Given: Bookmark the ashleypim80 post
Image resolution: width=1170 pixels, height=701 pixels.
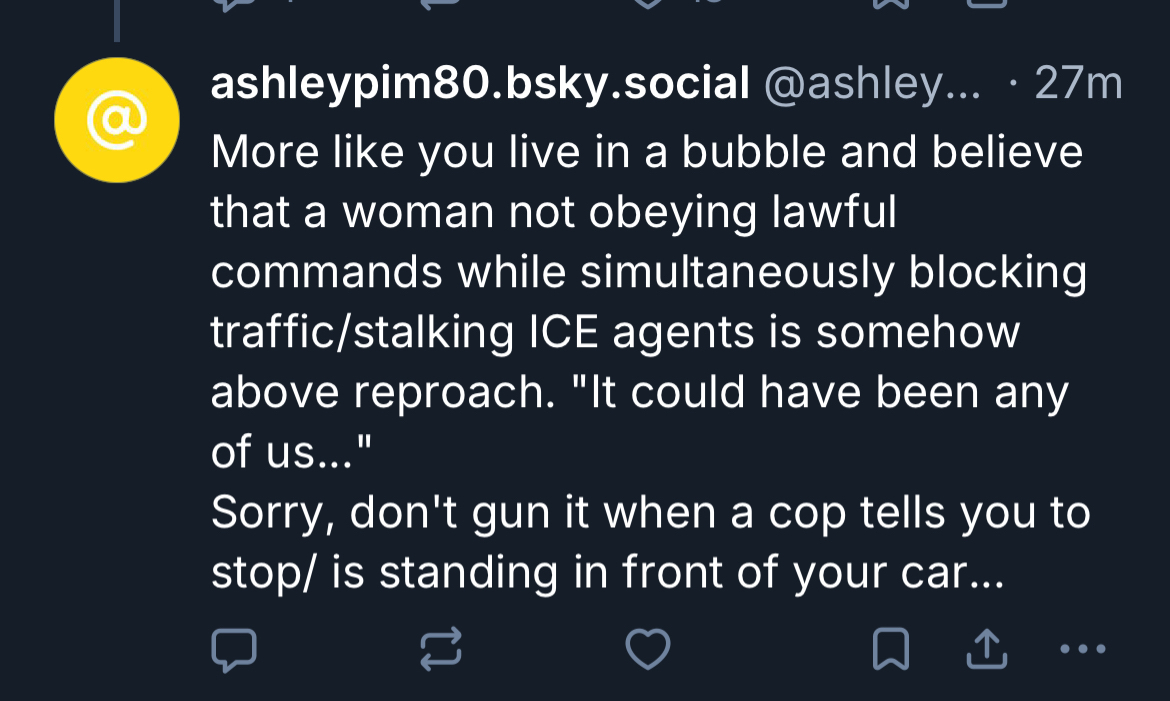Looking at the screenshot, I should 889,650.
